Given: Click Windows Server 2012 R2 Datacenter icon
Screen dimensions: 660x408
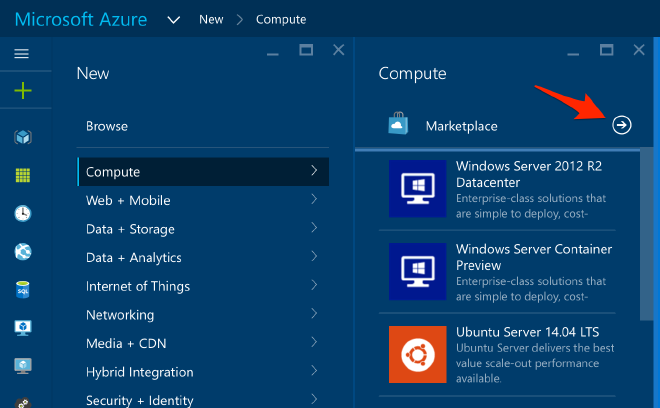Looking at the screenshot, I should click(x=418, y=189).
